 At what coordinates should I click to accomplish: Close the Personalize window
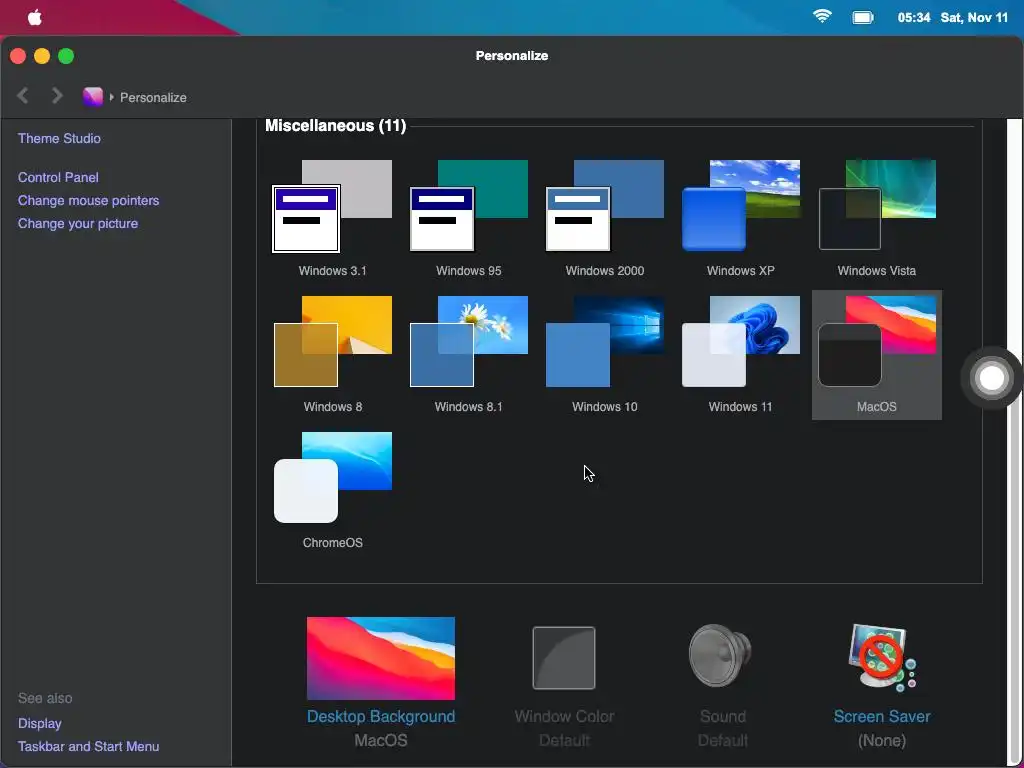pos(18,56)
